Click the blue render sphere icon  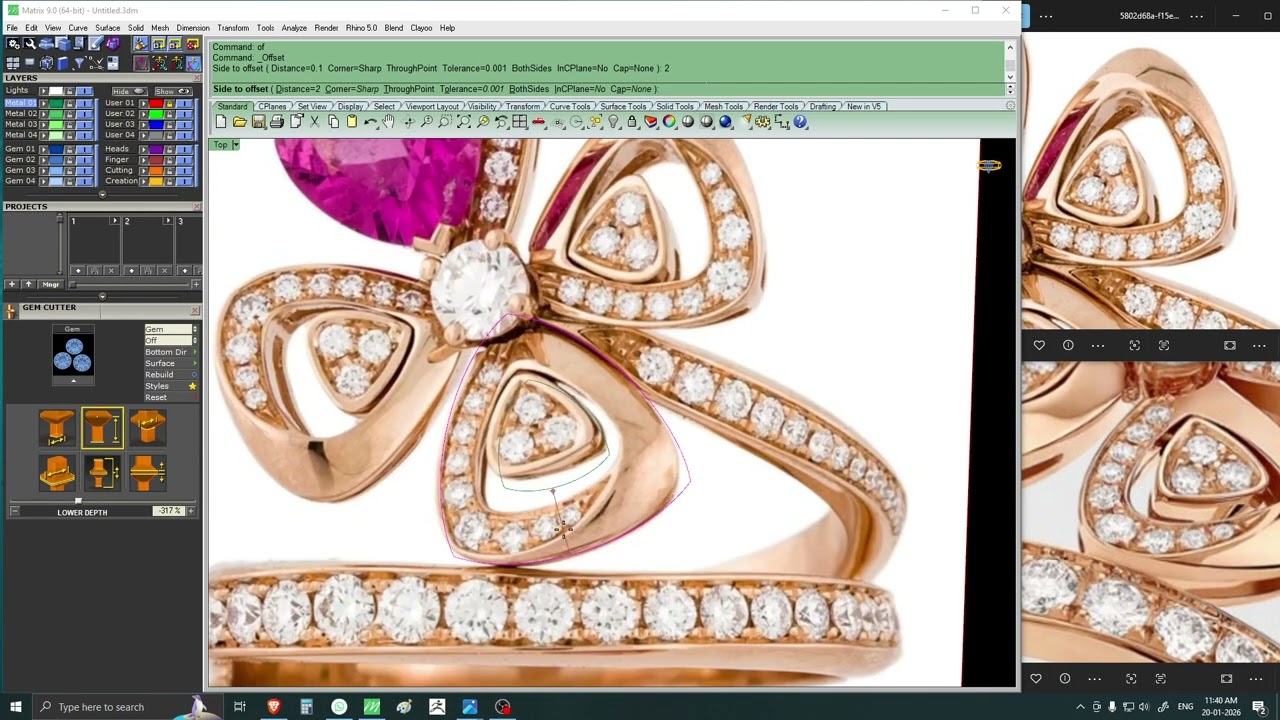(726, 122)
